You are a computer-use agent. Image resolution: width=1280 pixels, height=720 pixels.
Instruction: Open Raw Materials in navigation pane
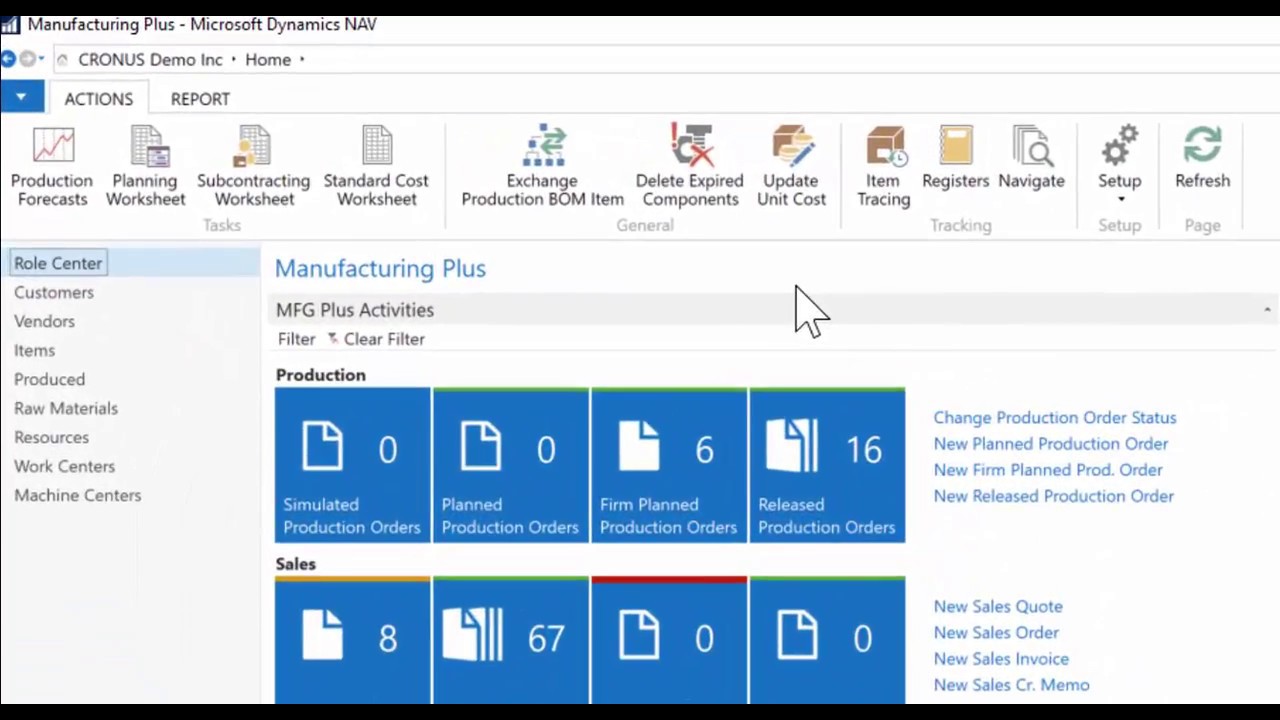[66, 408]
